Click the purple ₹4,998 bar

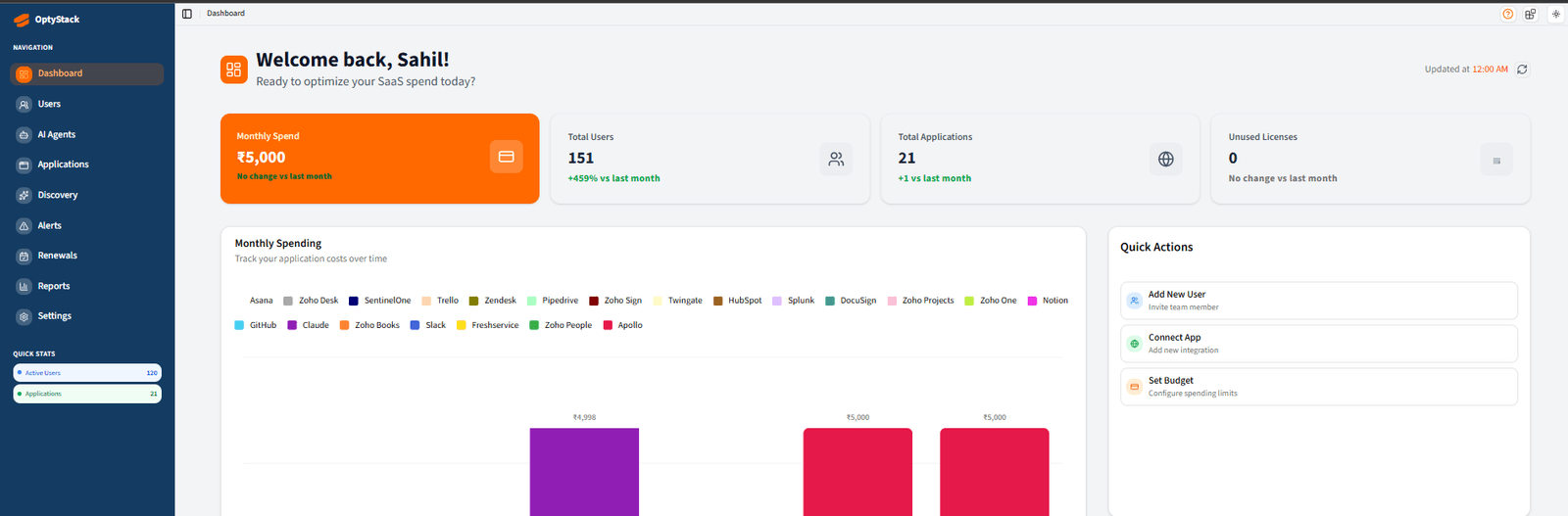tap(584, 472)
